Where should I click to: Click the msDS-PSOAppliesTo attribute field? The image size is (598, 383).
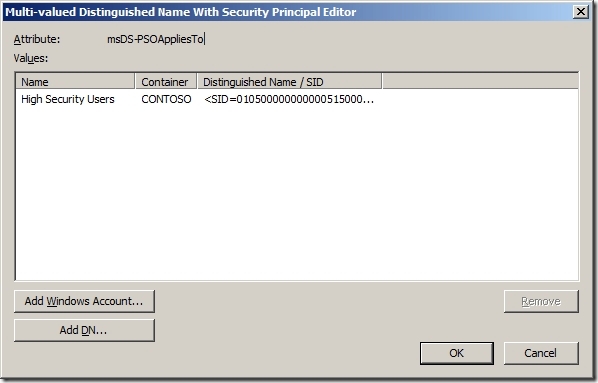coord(156,39)
